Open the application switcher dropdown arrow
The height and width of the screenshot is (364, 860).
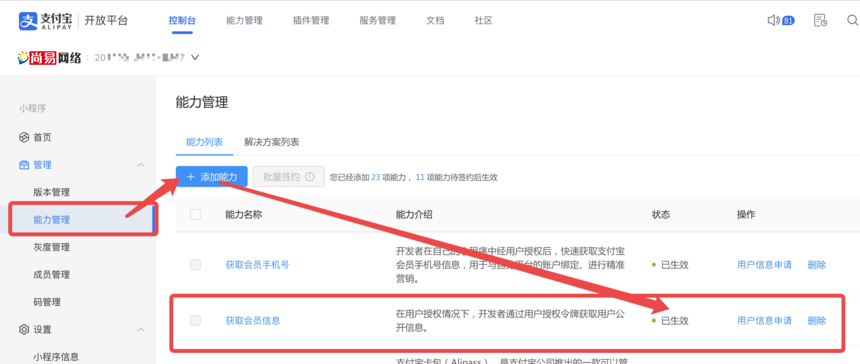pyautogui.click(x=195, y=57)
